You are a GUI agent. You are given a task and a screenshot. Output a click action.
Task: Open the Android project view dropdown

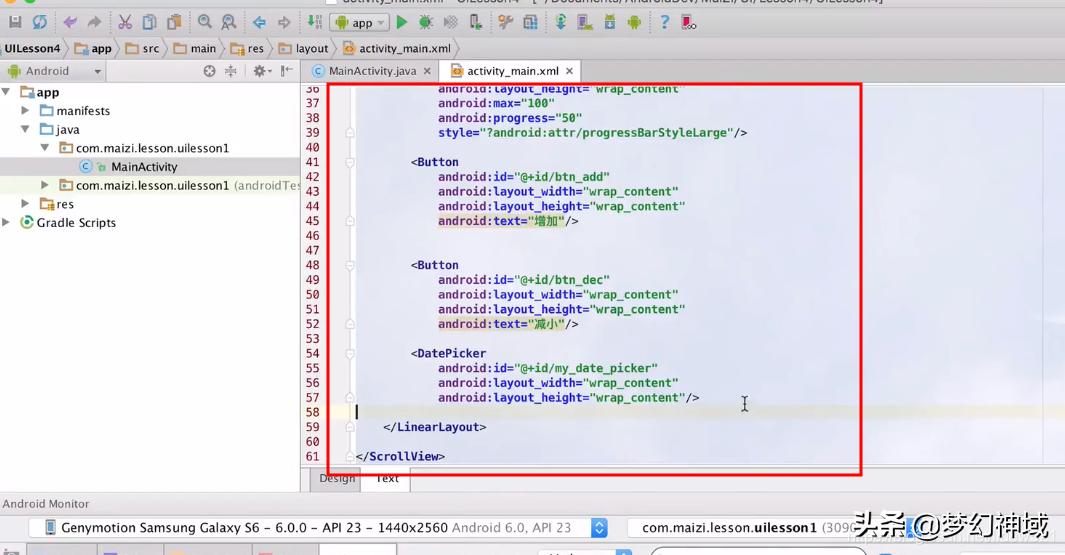pyautogui.click(x=54, y=71)
